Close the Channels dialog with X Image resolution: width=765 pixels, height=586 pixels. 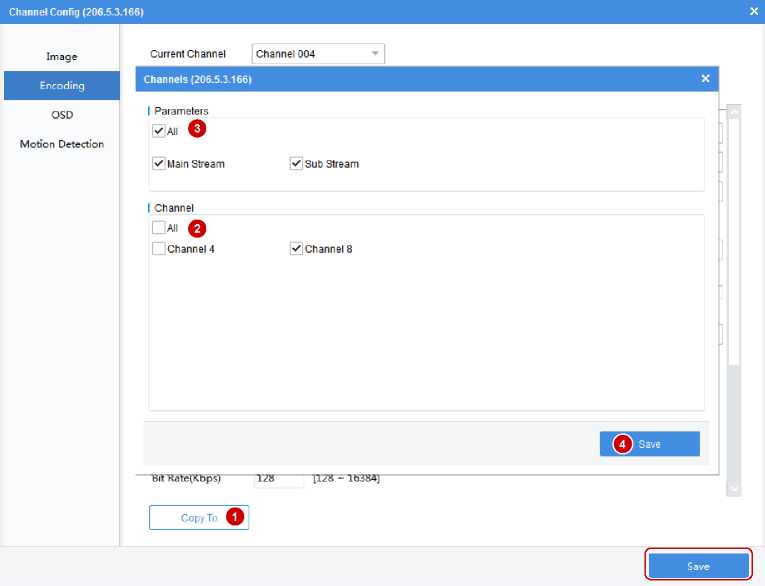click(705, 78)
